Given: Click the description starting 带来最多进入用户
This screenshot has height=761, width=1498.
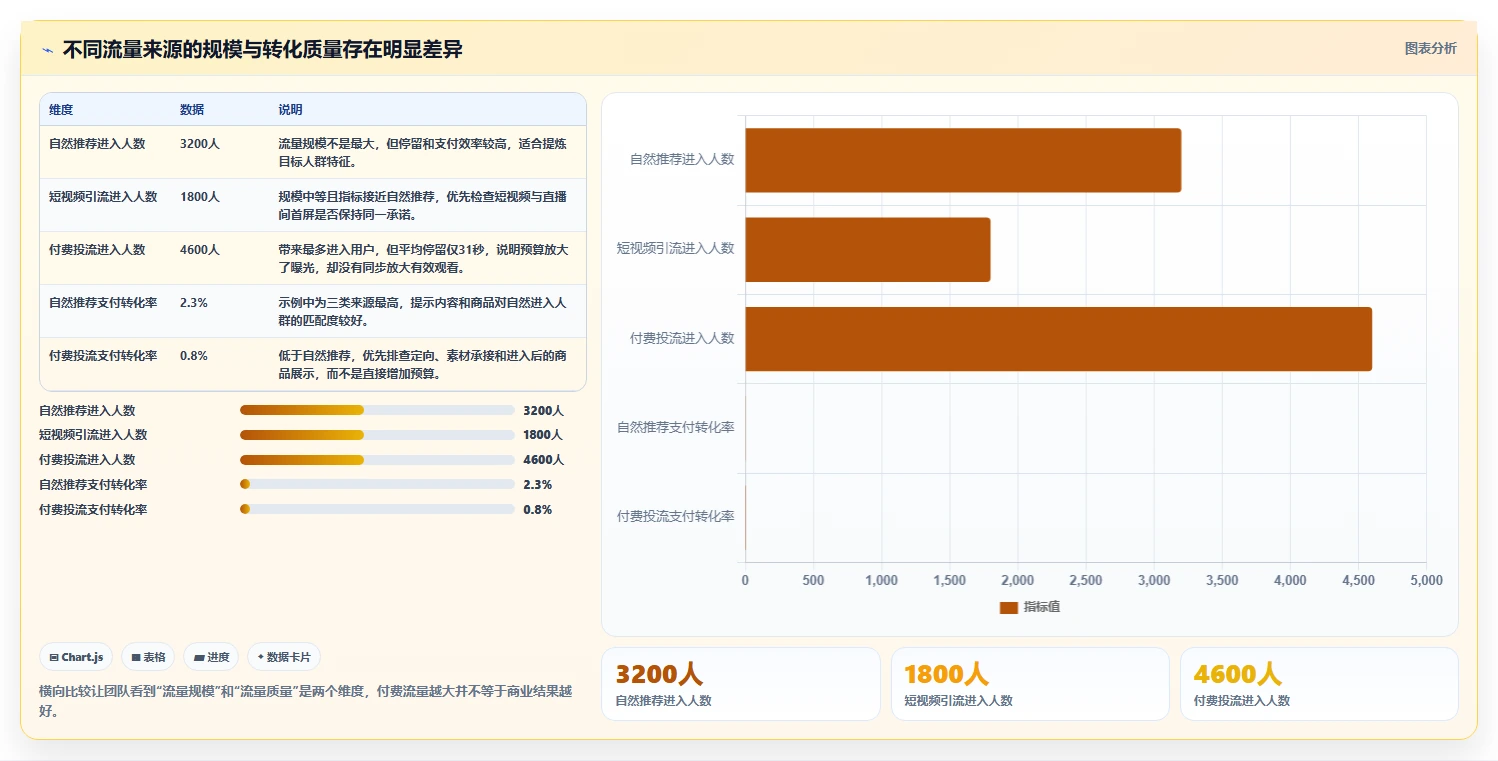Looking at the screenshot, I should (x=423, y=258).
